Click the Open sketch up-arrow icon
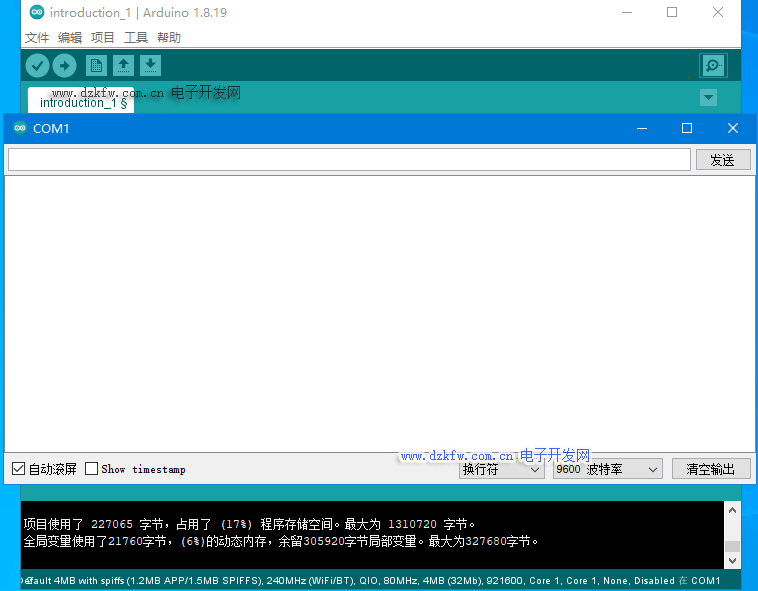 click(123, 66)
